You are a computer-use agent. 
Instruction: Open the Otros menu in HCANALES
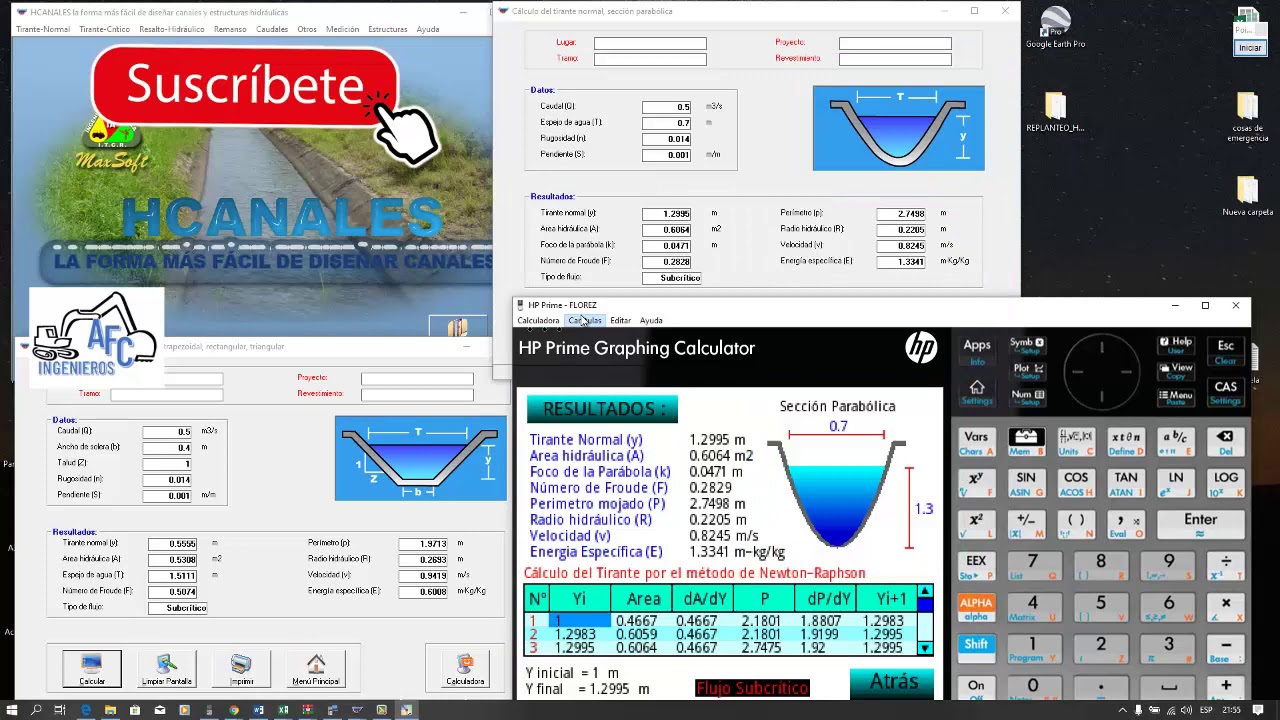click(307, 29)
